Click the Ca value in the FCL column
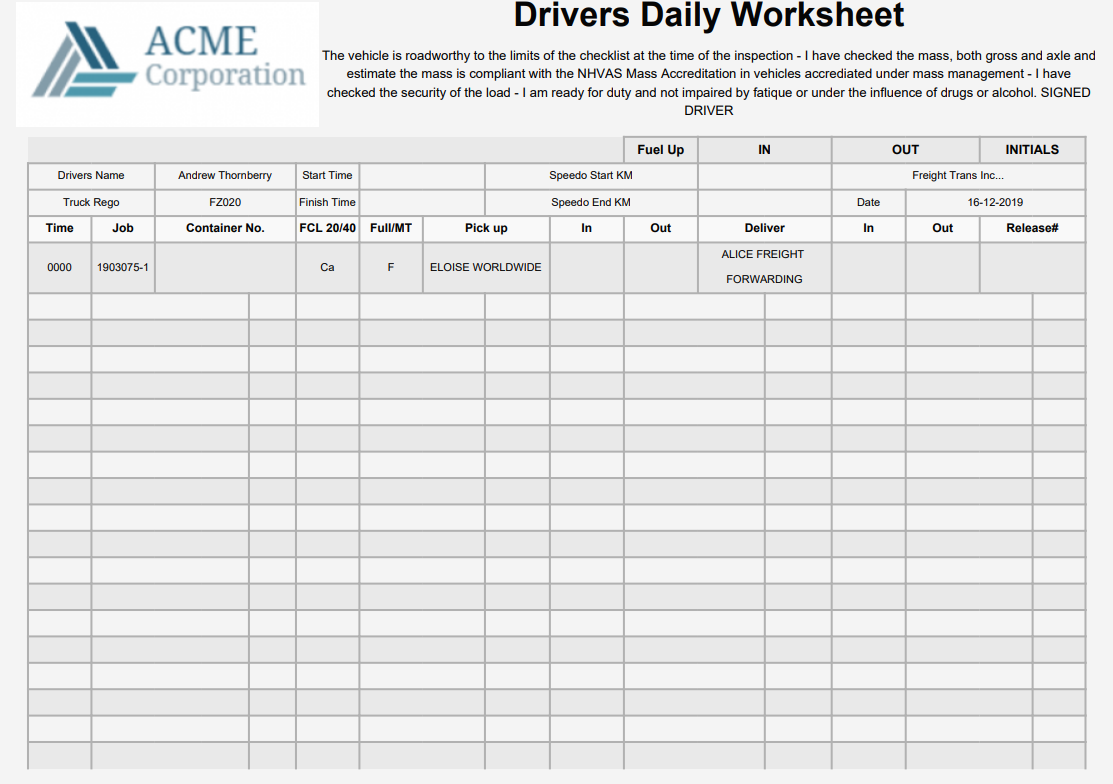Image resolution: width=1113 pixels, height=784 pixels. (327, 267)
